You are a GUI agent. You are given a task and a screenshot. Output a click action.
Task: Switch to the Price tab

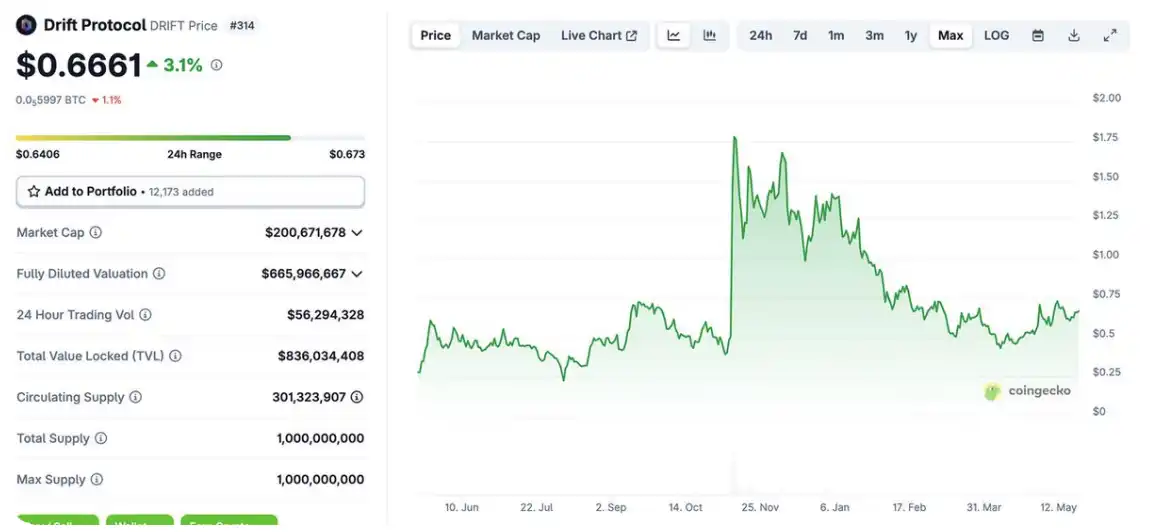coord(436,36)
